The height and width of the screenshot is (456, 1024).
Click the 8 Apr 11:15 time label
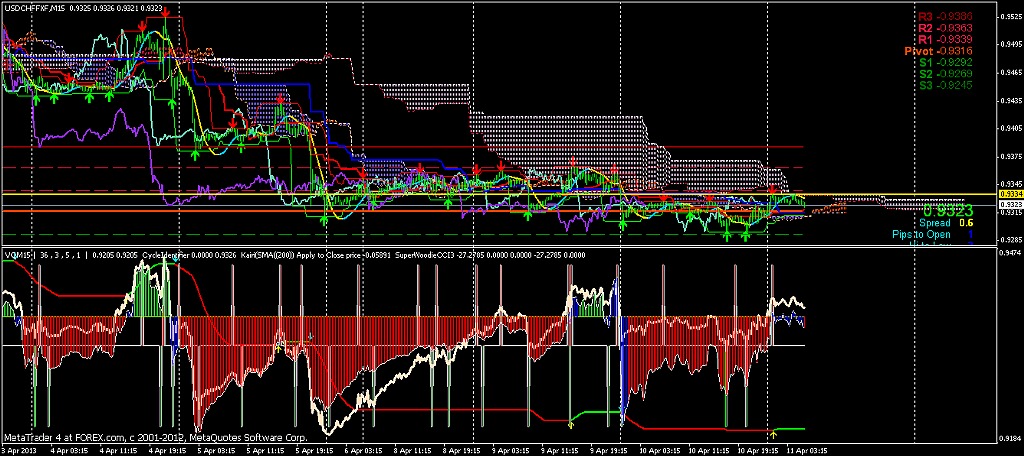pos(413,450)
